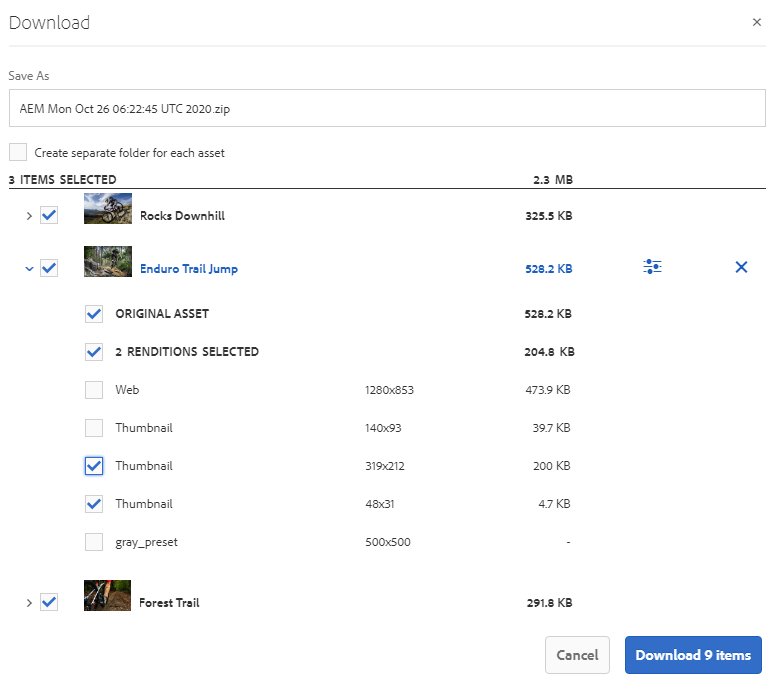Screen dimensions: 773x690
Task: Check the 140x93 Thumbnail rendition
Action: (x=94, y=428)
